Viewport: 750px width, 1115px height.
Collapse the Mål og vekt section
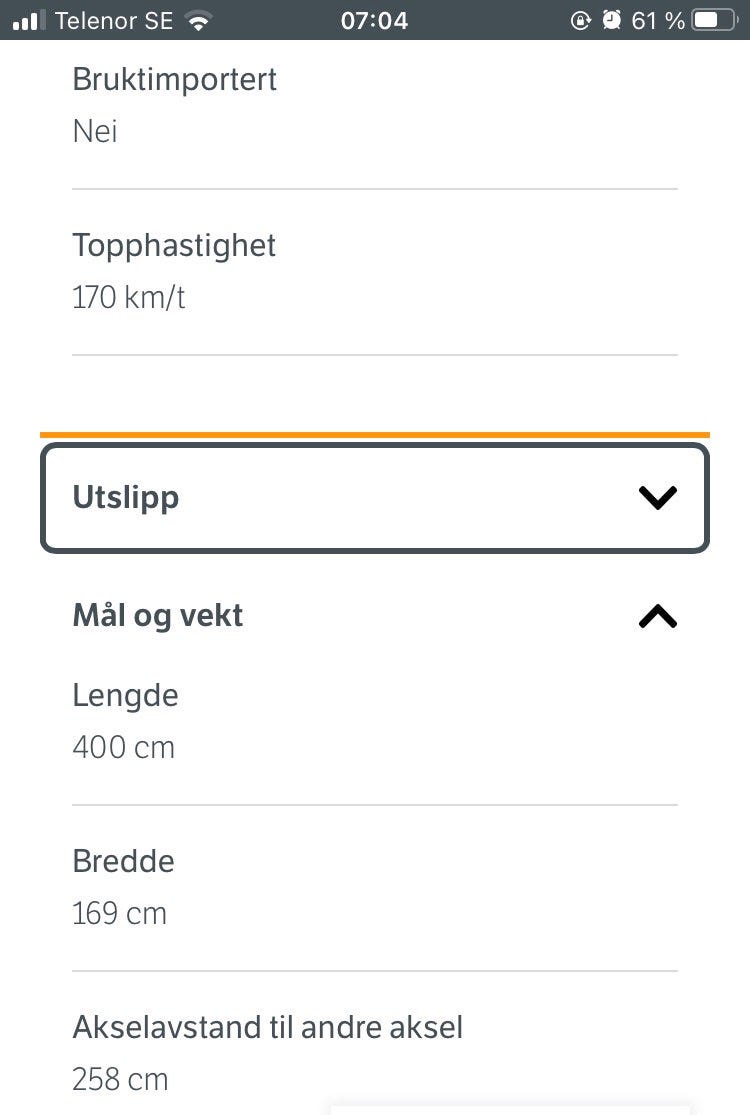[375, 616]
